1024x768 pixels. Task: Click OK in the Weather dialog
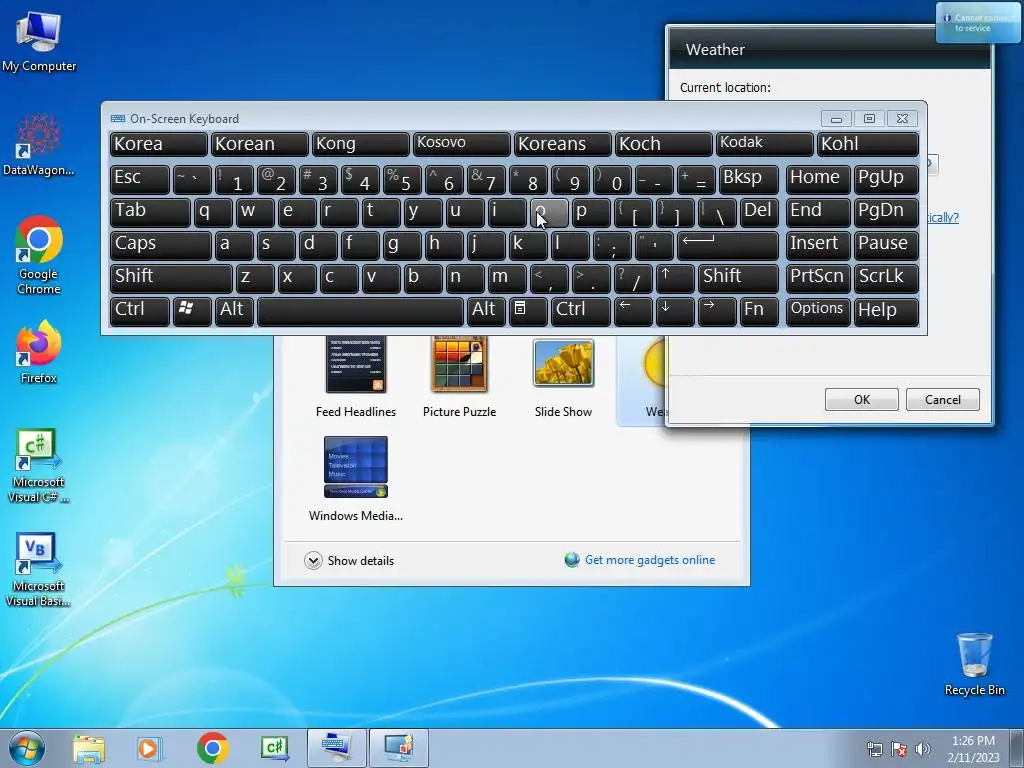click(x=861, y=400)
